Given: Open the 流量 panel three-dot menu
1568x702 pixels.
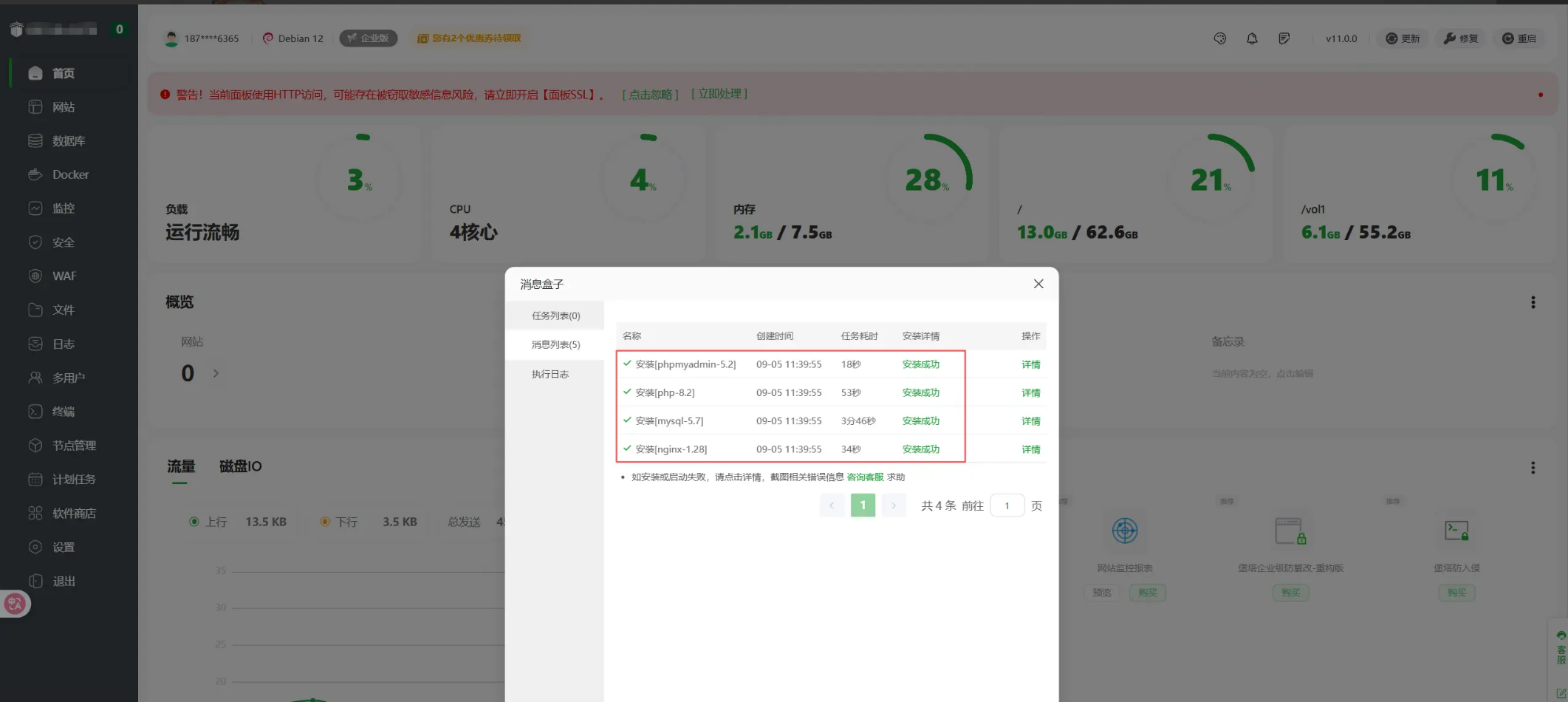Looking at the screenshot, I should click(1533, 468).
